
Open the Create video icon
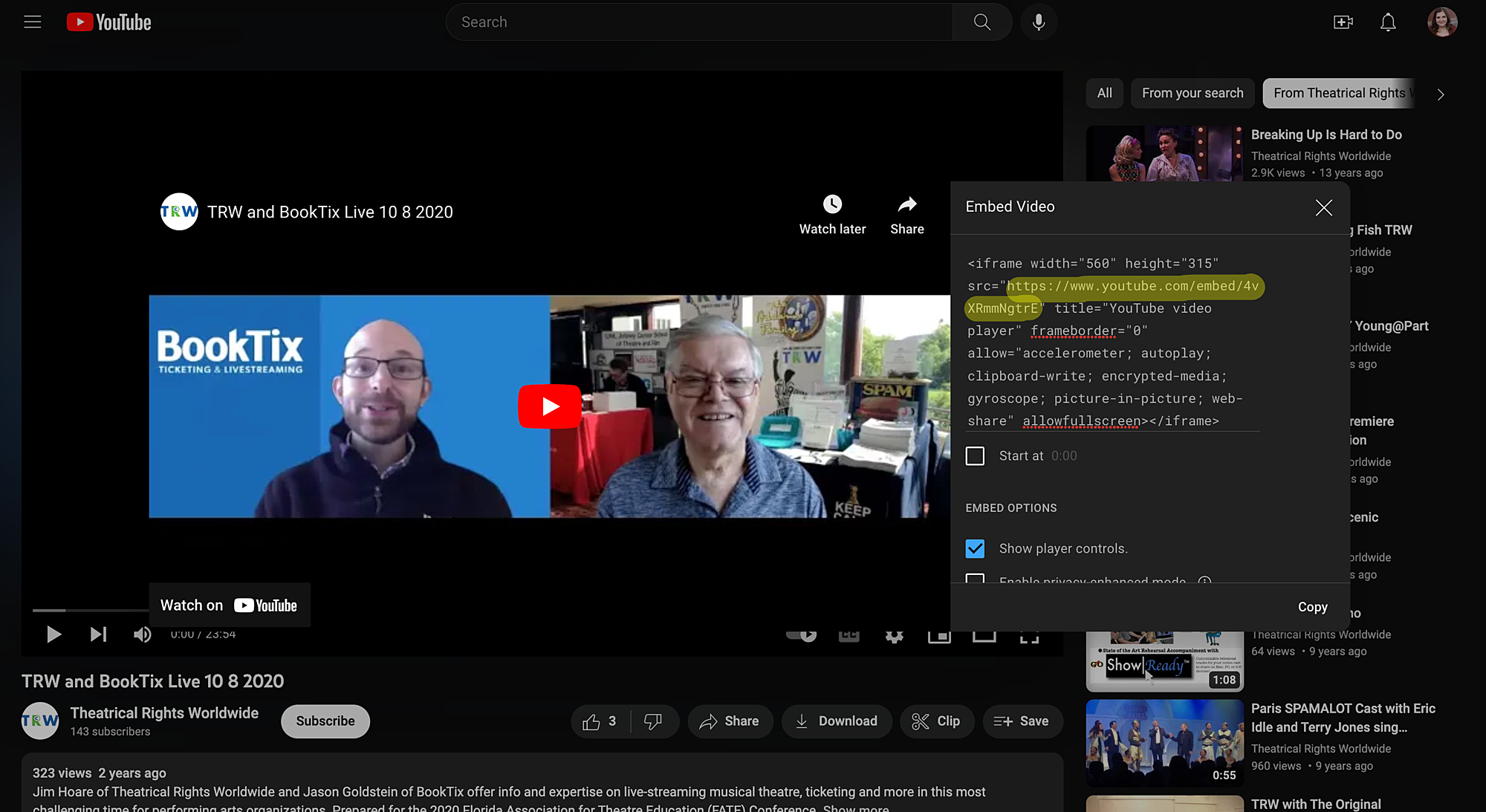[x=1343, y=22]
